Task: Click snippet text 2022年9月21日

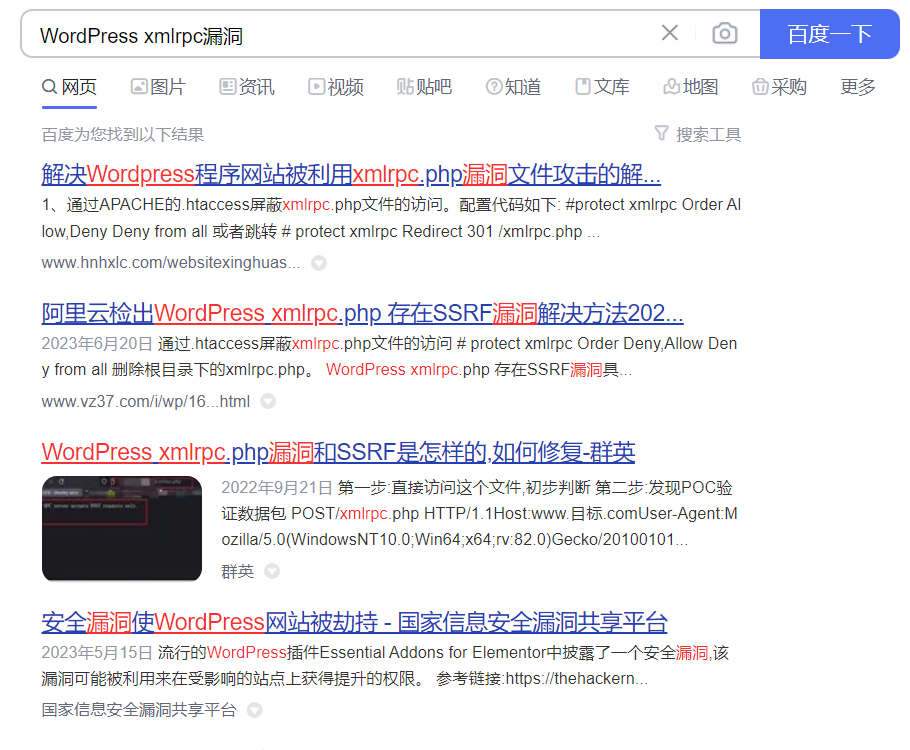Action: (277, 488)
